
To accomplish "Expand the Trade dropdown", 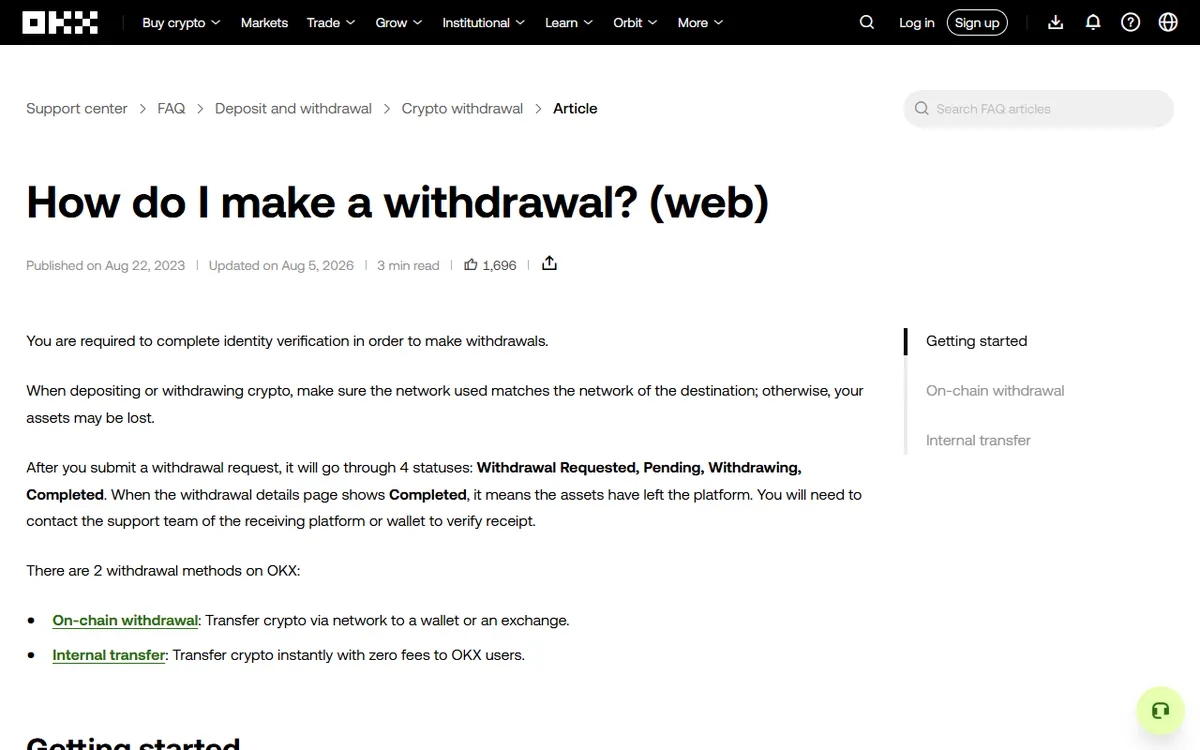I will coord(331,22).
